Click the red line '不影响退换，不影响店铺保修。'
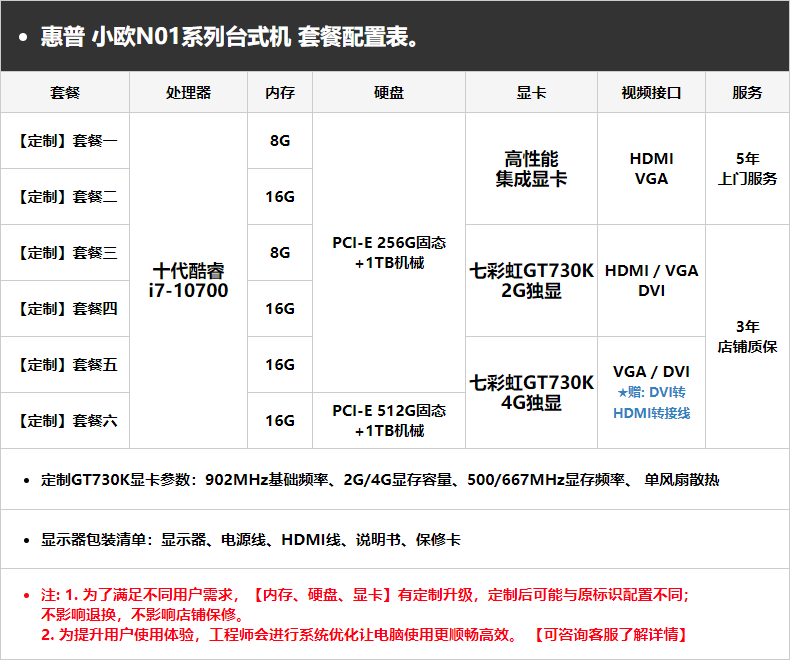The image size is (790, 660). [x=143, y=615]
